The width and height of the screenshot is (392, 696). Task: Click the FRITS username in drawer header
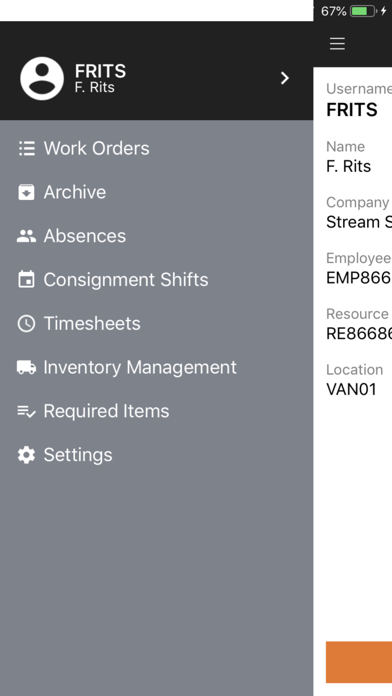(100, 71)
